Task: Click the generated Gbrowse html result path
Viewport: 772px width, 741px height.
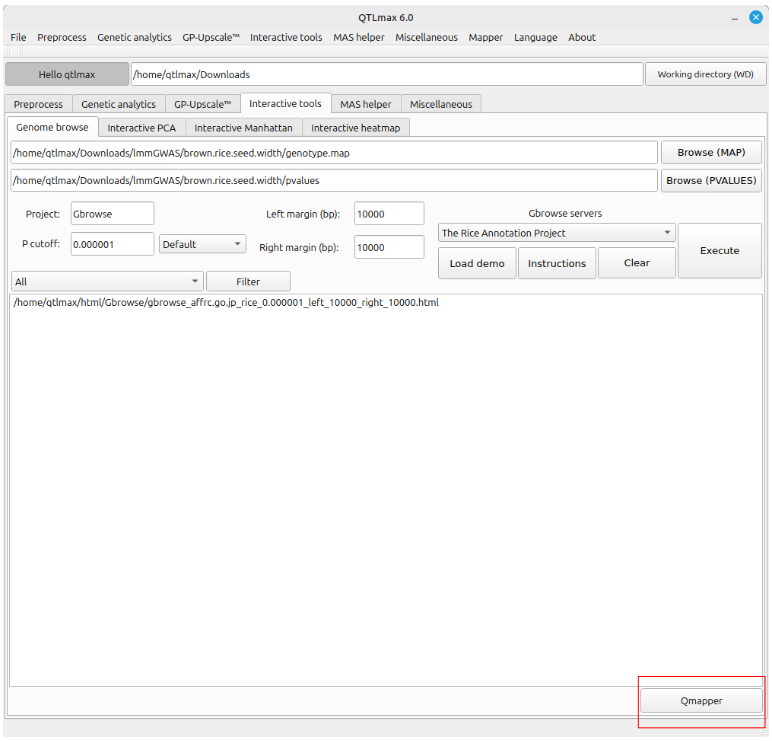Action: 226,302
